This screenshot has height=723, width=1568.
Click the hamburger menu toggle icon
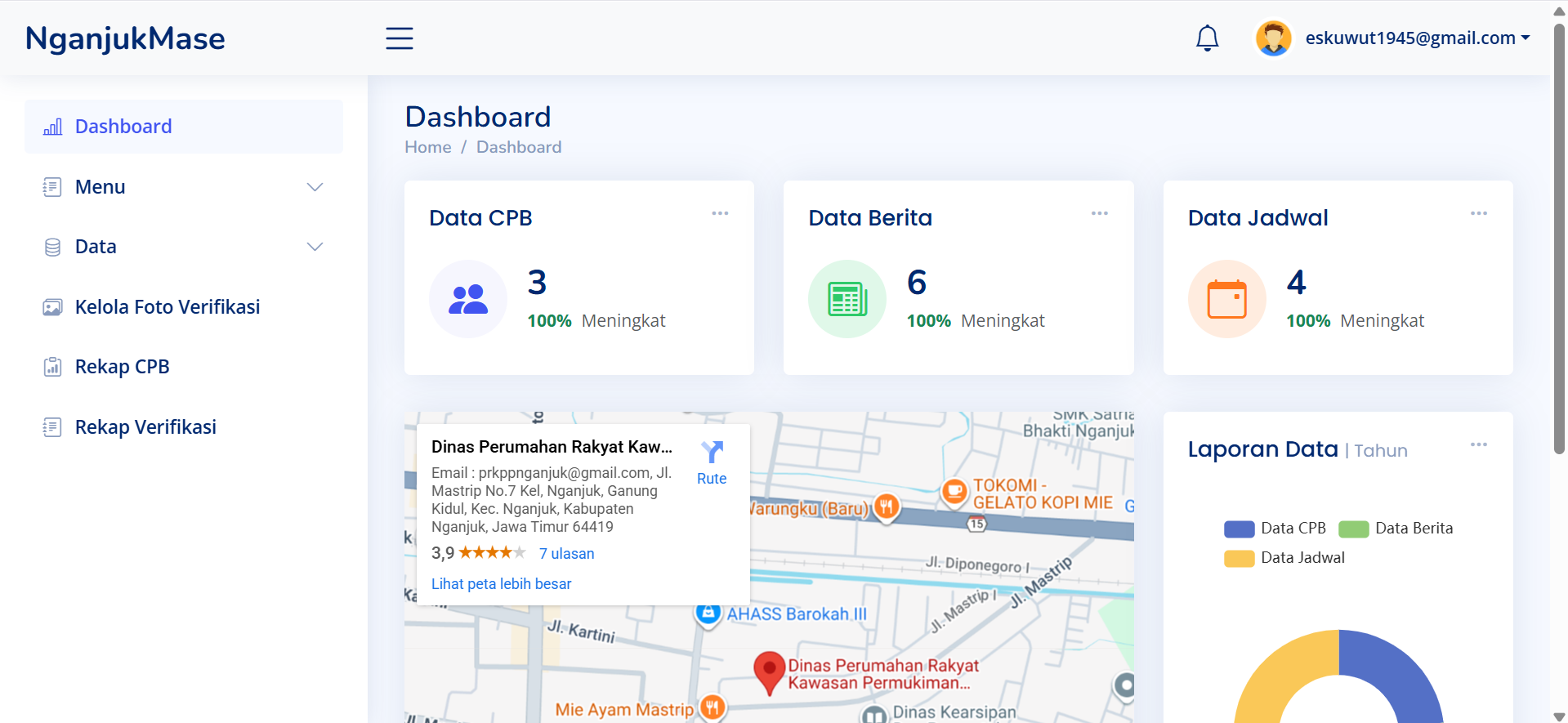pyautogui.click(x=399, y=38)
